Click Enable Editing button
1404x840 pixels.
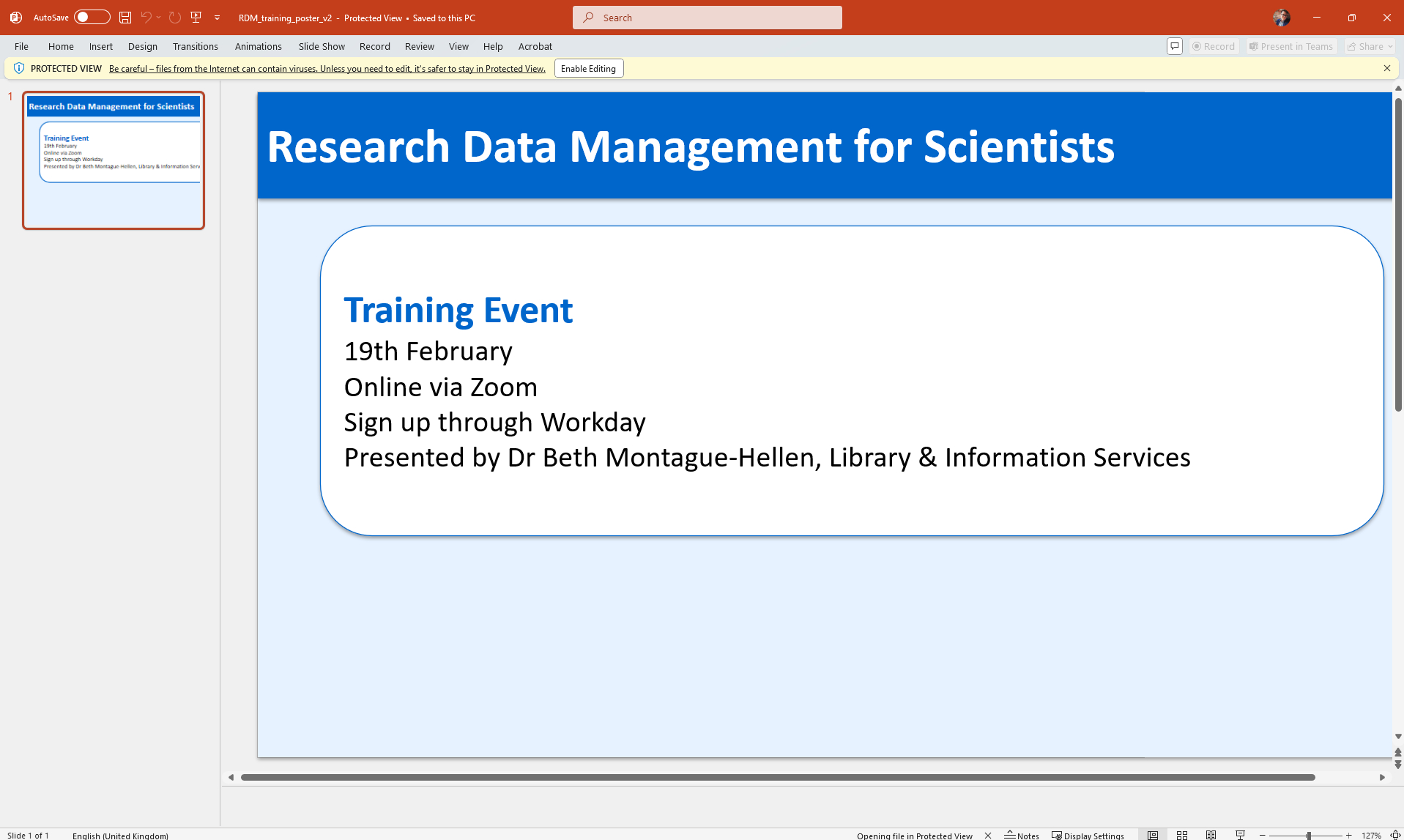588,68
